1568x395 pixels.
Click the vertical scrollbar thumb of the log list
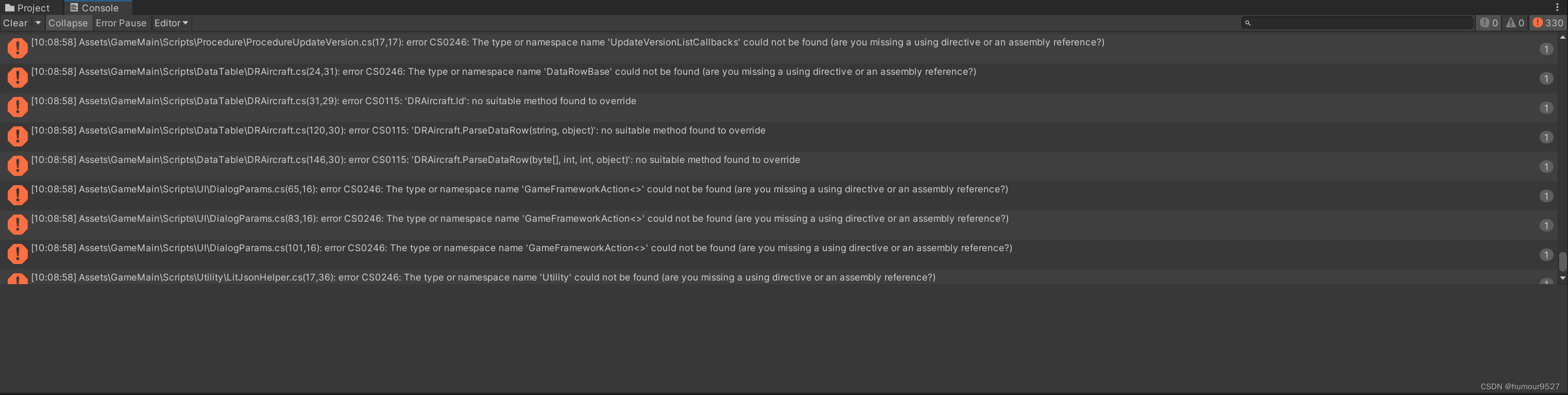pyautogui.click(x=1562, y=261)
